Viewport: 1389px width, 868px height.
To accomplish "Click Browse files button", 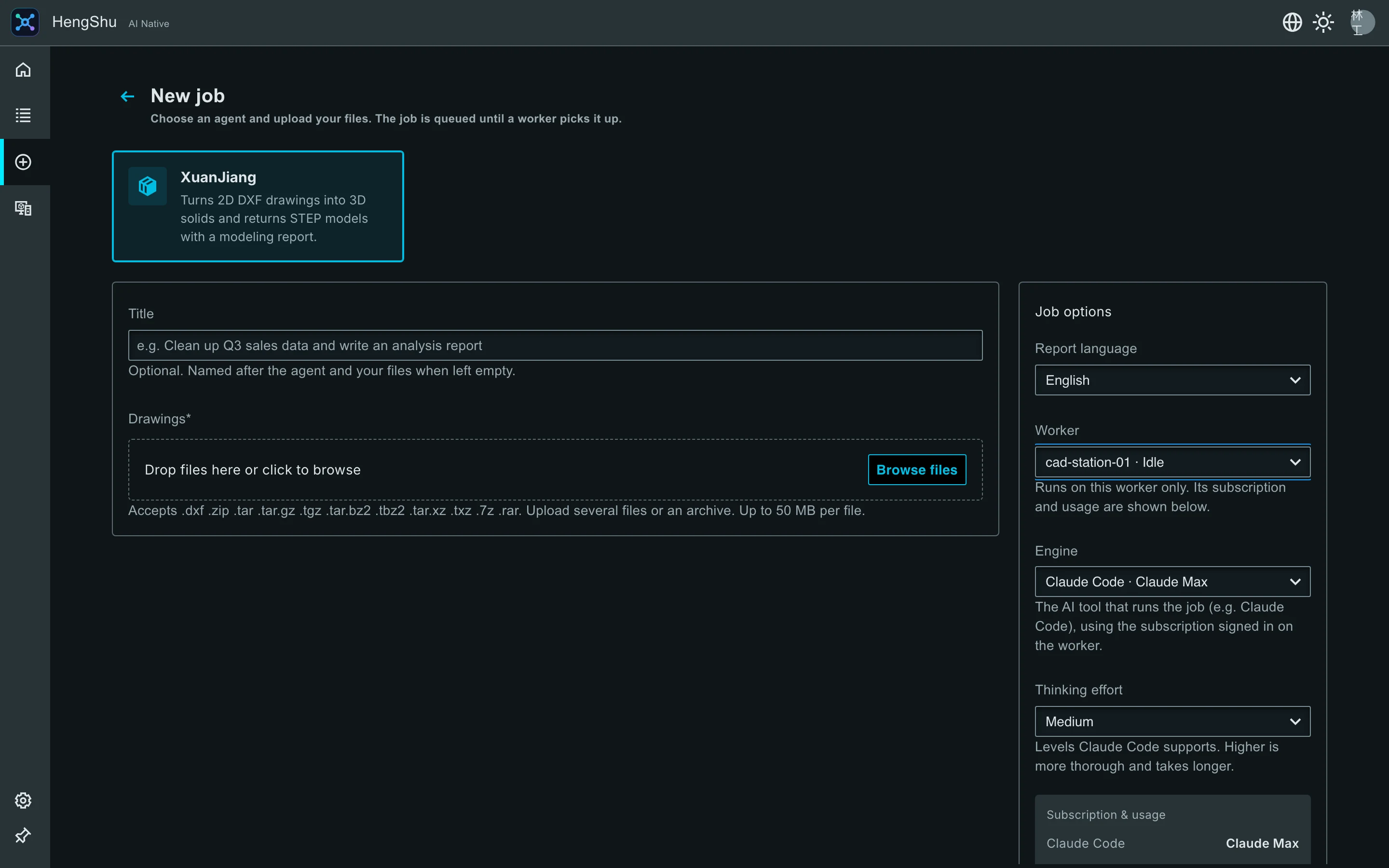I will tap(917, 470).
